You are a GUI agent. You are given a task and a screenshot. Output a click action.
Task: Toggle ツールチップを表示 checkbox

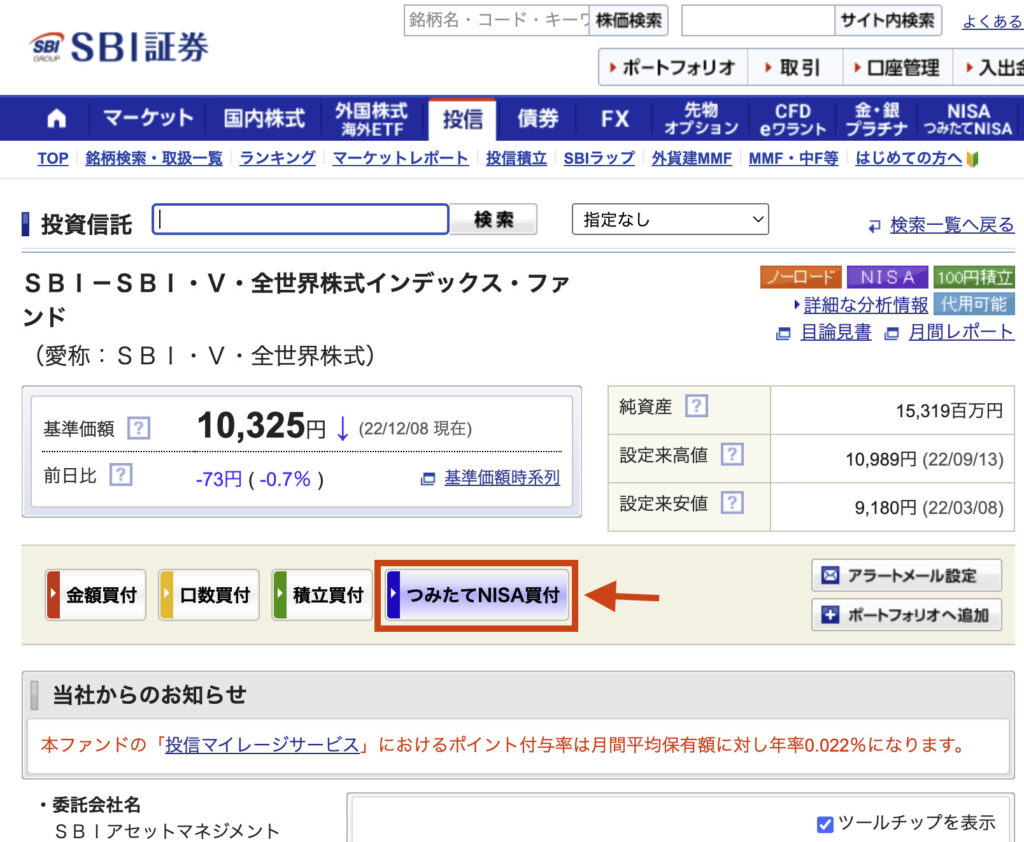825,824
